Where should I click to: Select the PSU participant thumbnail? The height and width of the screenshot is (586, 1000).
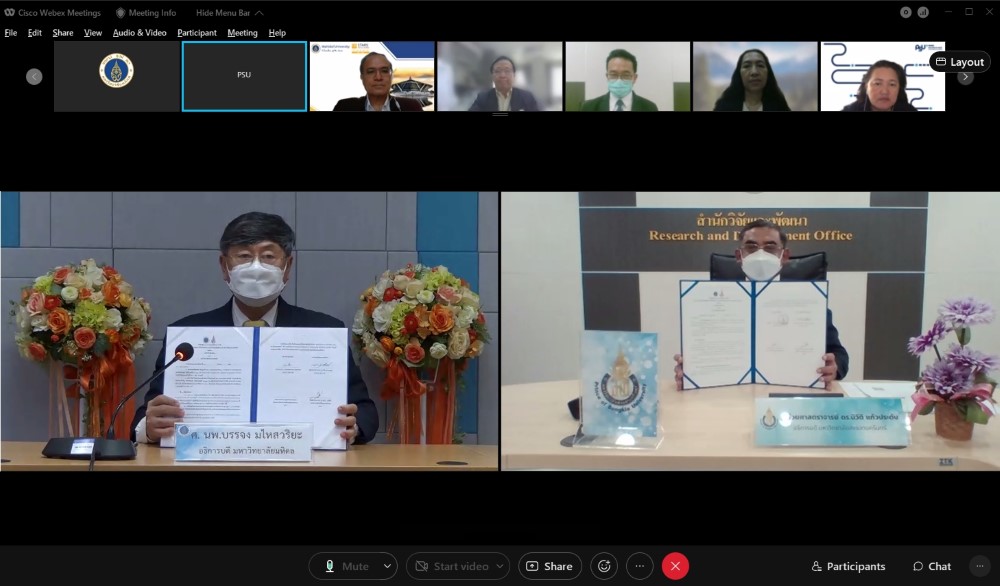[x=244, y=76]
